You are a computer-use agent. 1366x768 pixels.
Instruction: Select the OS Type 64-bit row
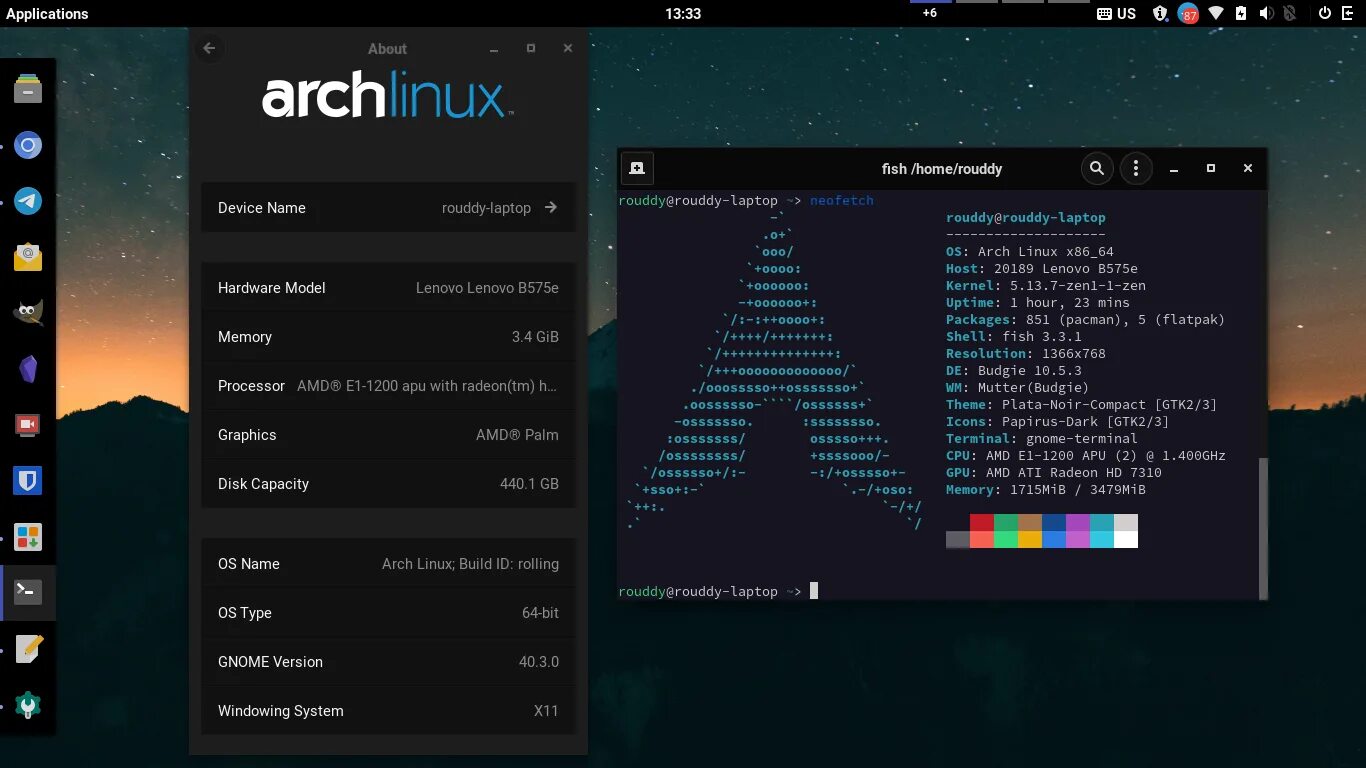click(x=388, y=612)
